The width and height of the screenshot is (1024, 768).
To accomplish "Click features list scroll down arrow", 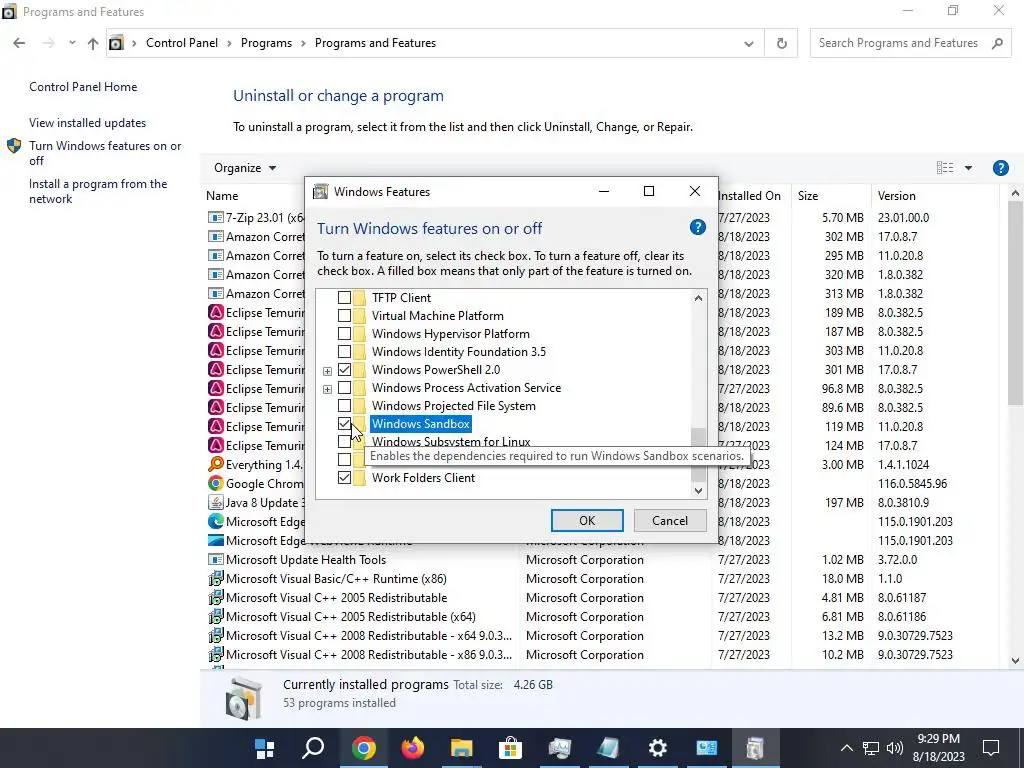I will point(698,490).
